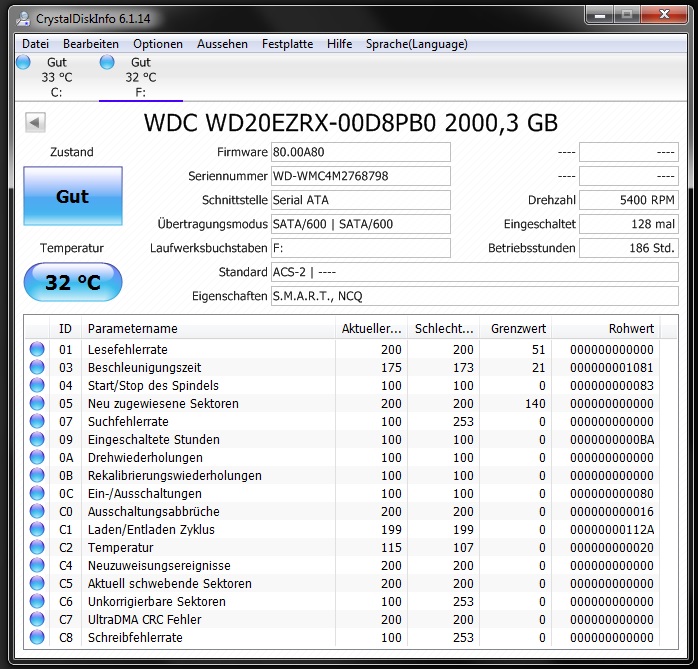The height and width of the screenshot is (669, 698).
Task: Click the 32 °C temperature button
Action: pos(73,282)
